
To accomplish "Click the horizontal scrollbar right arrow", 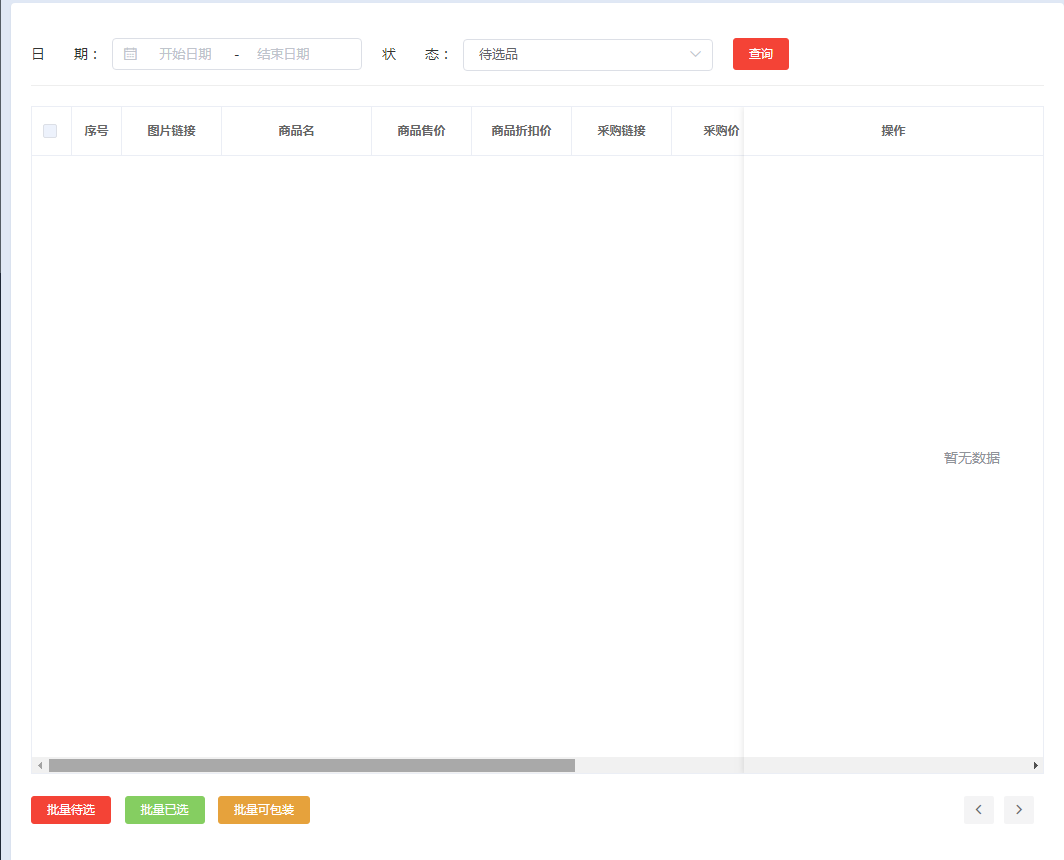I will click(x=1036, y=766).
